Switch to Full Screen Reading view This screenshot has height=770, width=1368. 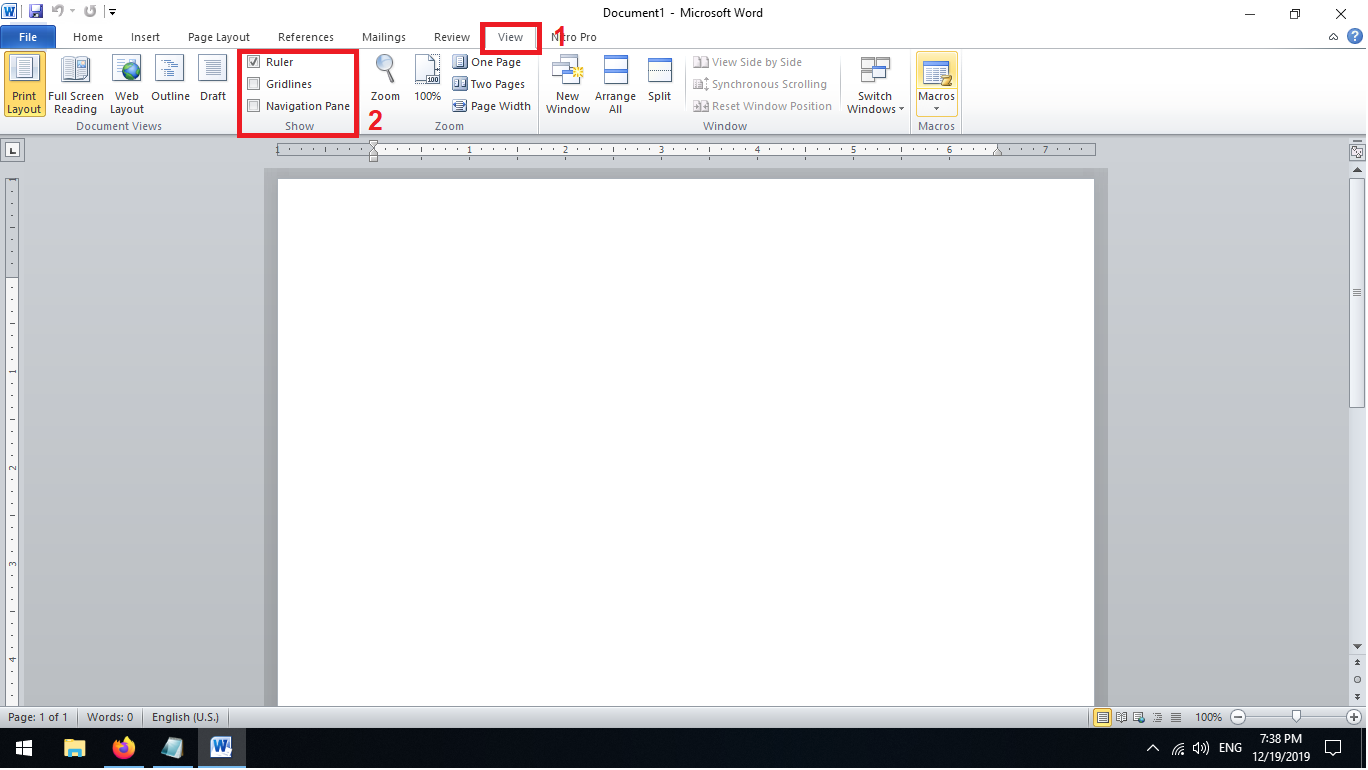76,84
